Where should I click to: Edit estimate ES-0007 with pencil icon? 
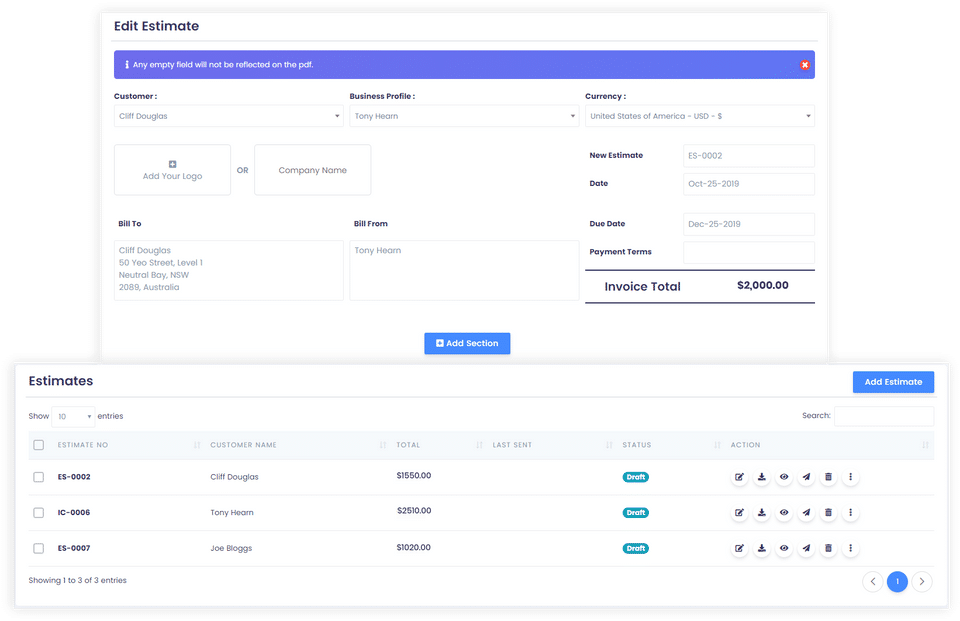[739, 548]
